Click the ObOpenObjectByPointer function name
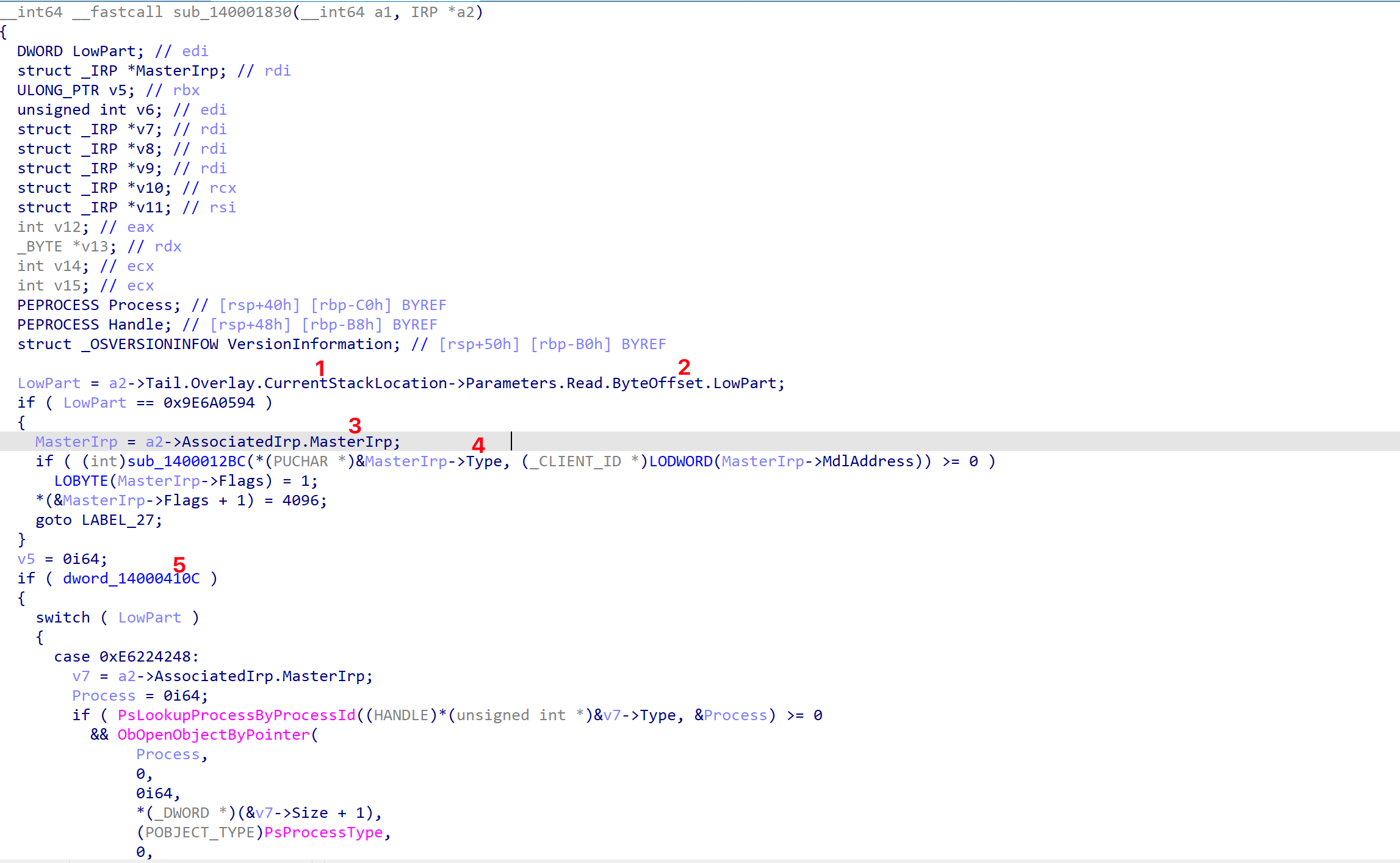Screen dimensions: 1400x863 click(214, 735)
